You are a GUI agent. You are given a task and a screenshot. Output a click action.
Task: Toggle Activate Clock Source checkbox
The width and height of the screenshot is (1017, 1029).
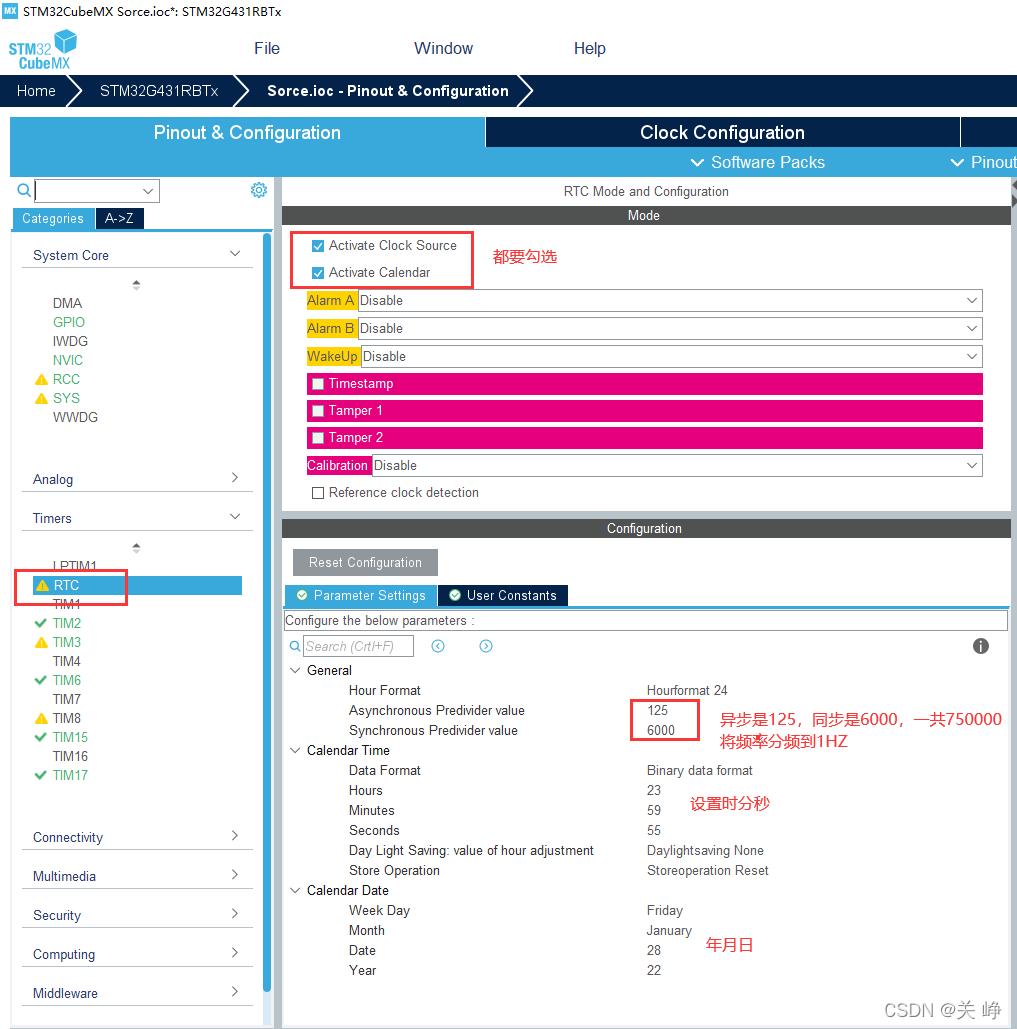click(318, 246)
